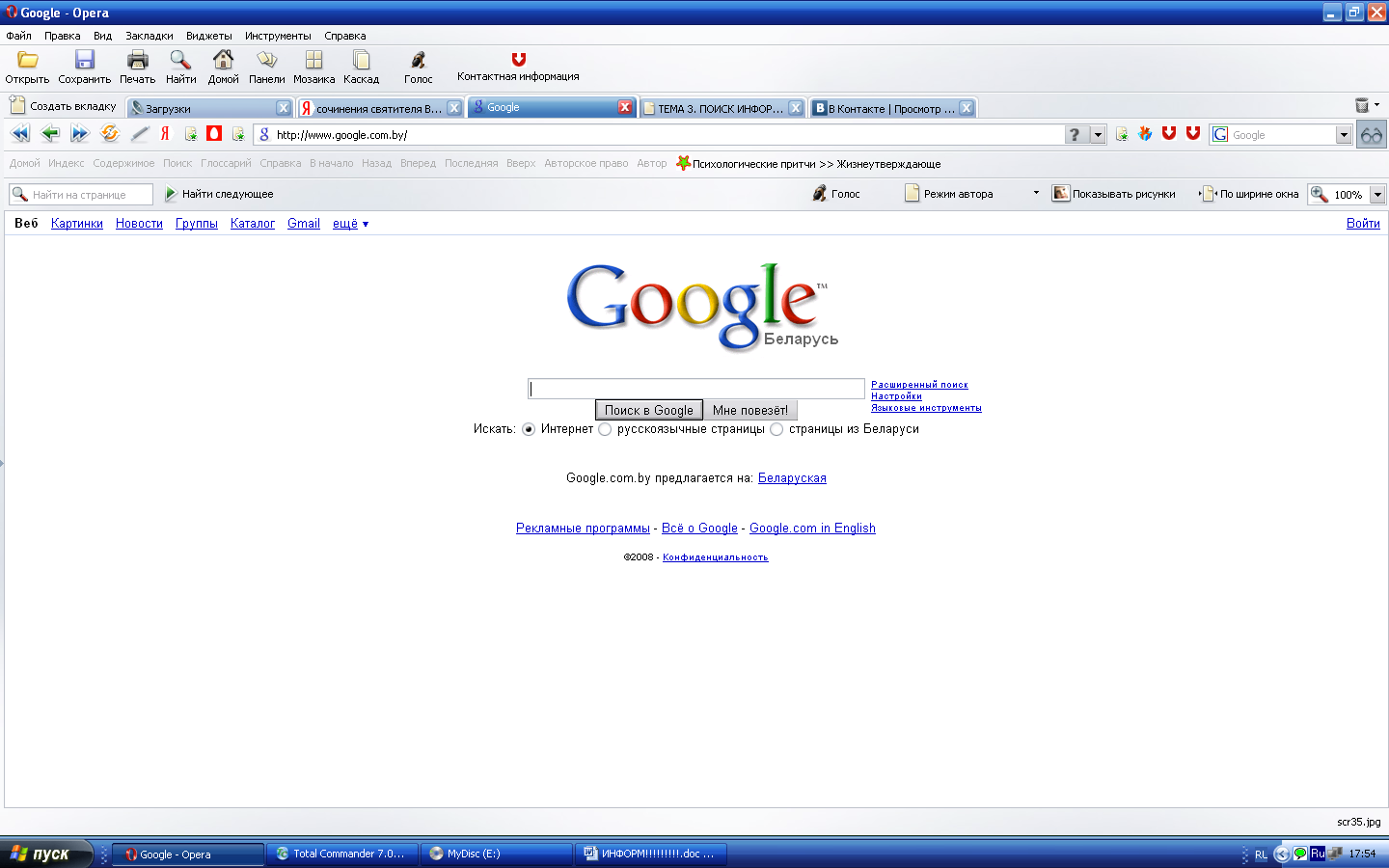This screenshot has width=1389, height=868.
Task: Open the Panels (Панели) toolbar icon
Action: pyautogui.click(x=266, y=60)
